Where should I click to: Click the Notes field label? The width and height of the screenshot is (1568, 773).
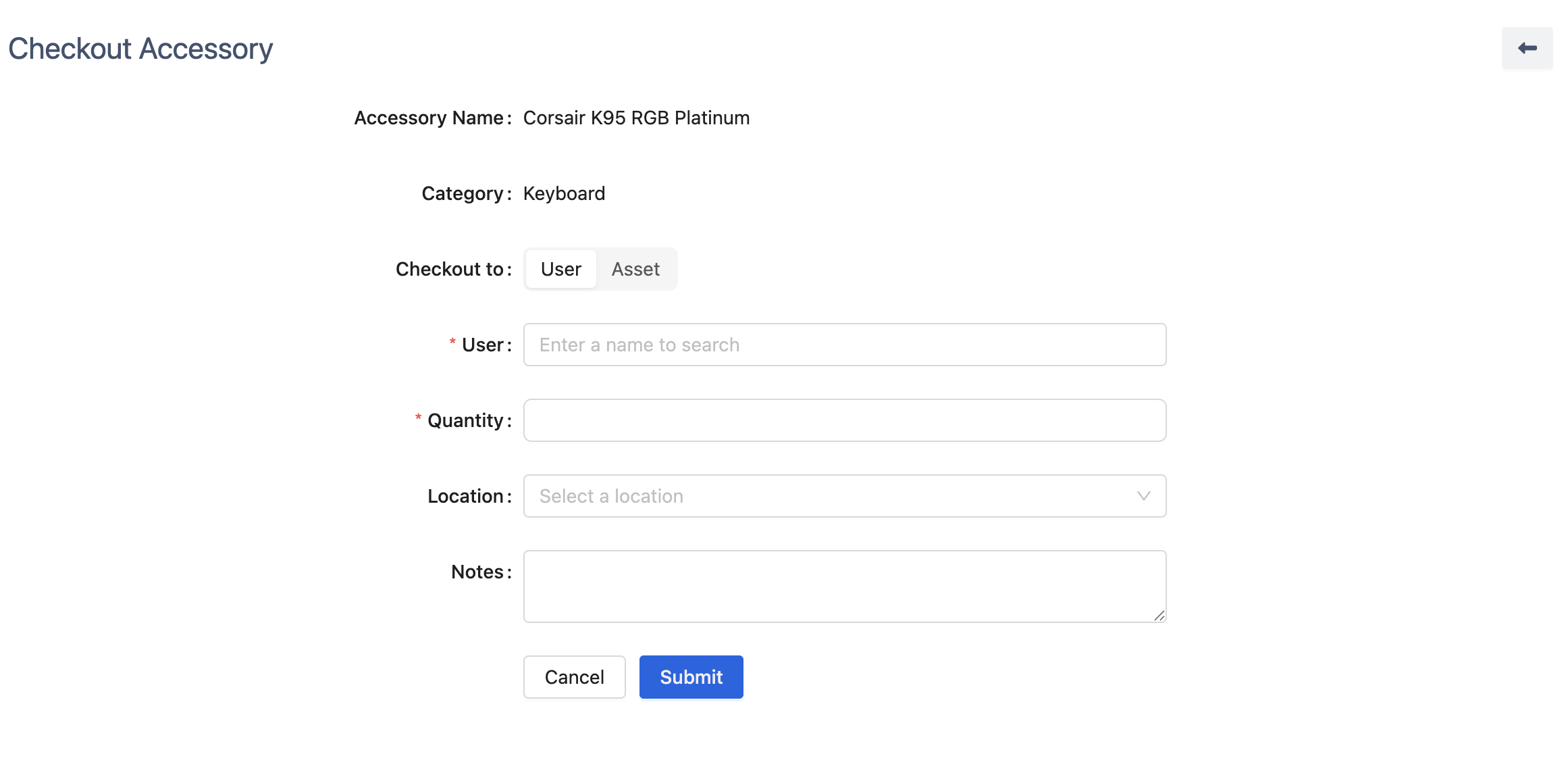[x=477, y=572]
